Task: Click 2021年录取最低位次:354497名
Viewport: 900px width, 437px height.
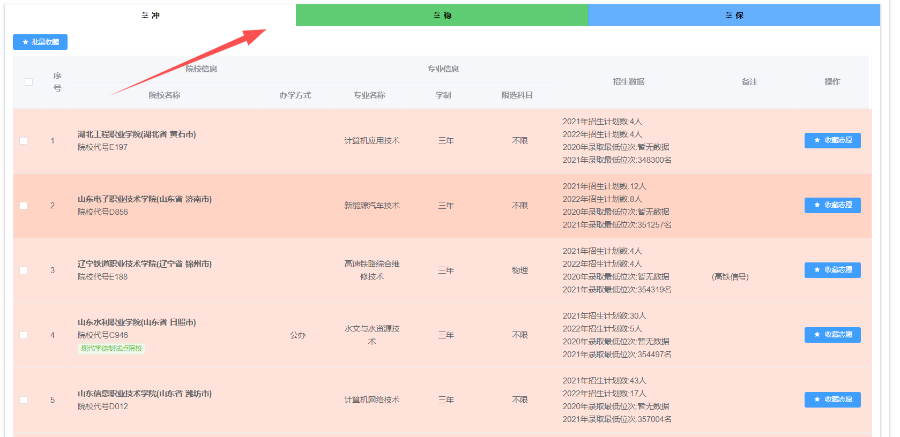Action: click(617, 354)
